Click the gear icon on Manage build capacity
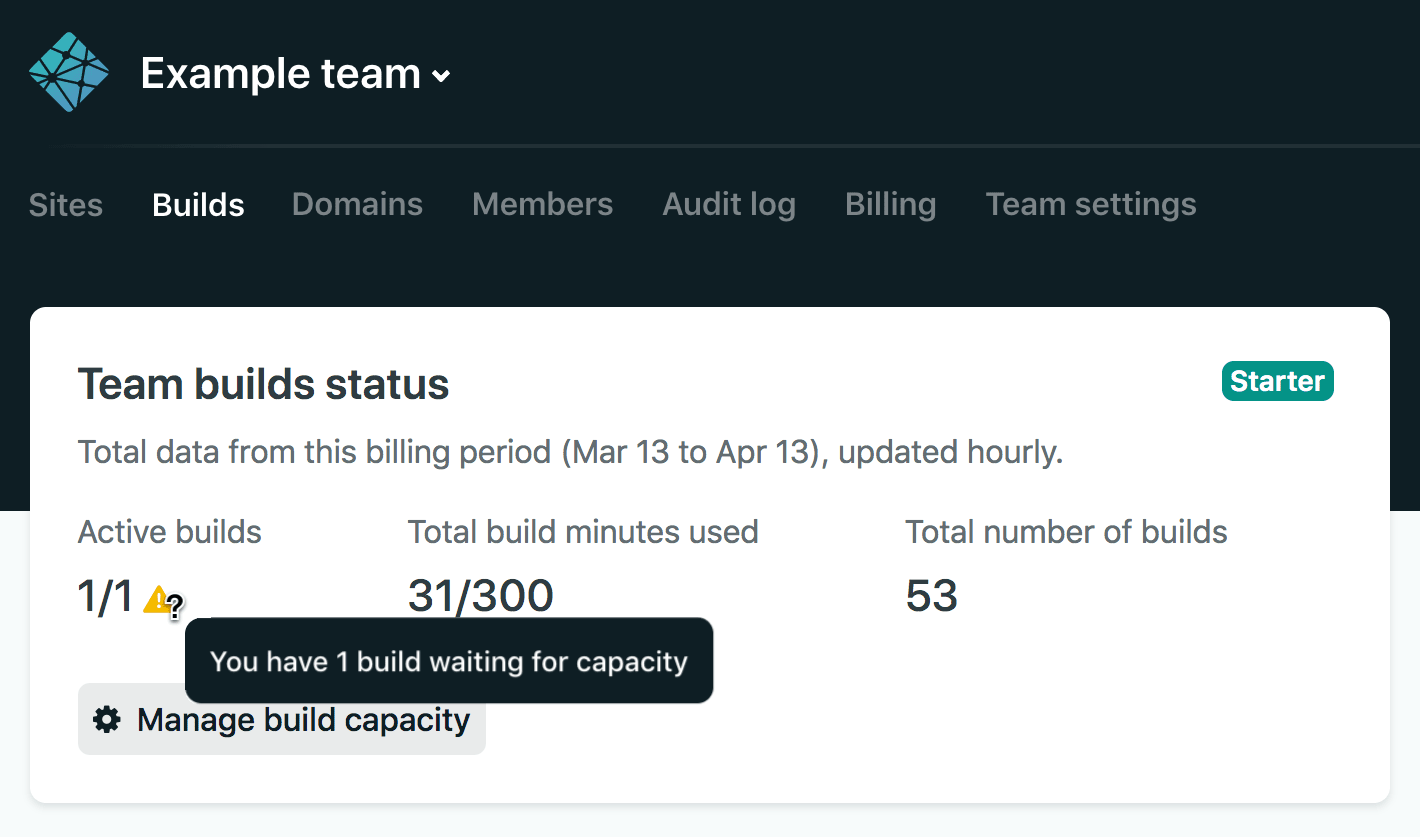Image resolution: width=1420 pixels, height=837 pixels. 106,719
